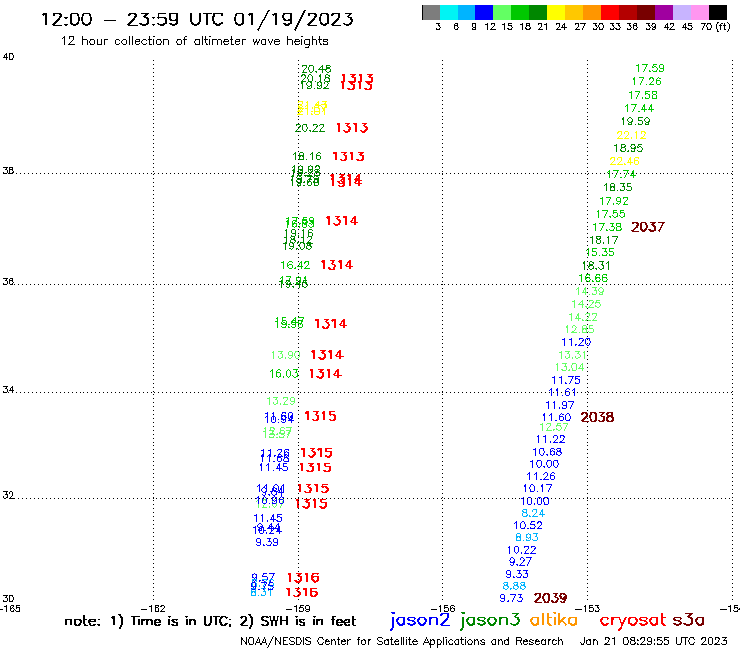
Task: Click the wave height value 8.93
Action: point(527,538)
